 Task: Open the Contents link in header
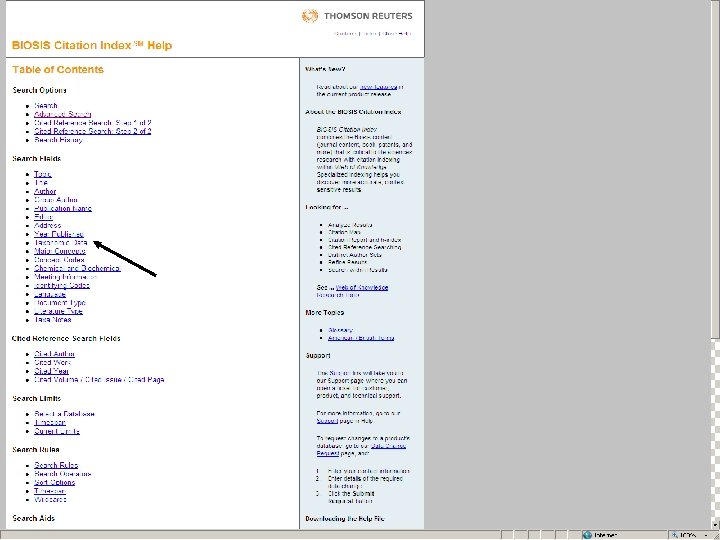[345, 34]
